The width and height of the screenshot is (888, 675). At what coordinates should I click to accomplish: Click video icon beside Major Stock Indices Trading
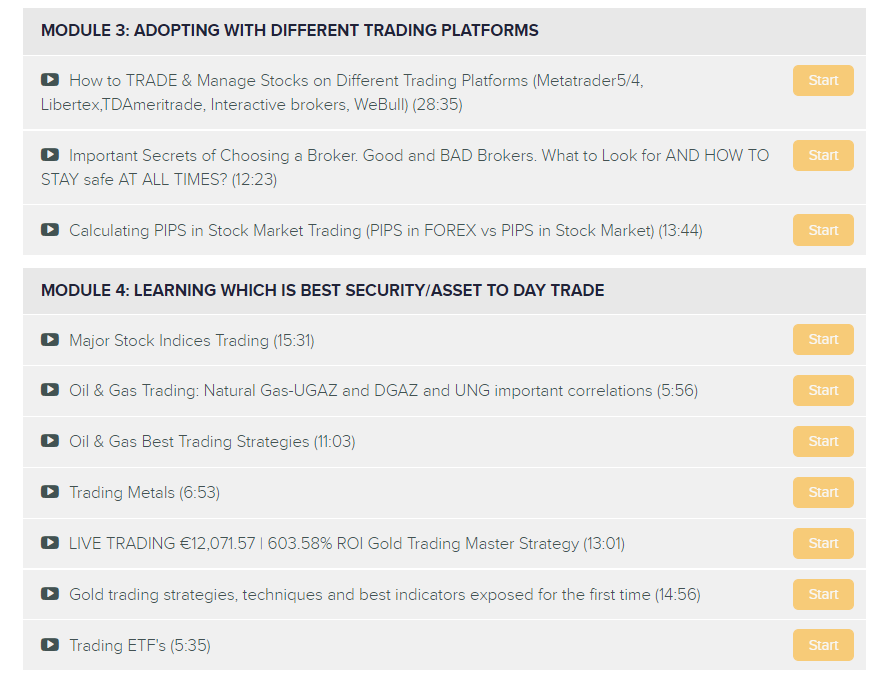pos(50,340)
